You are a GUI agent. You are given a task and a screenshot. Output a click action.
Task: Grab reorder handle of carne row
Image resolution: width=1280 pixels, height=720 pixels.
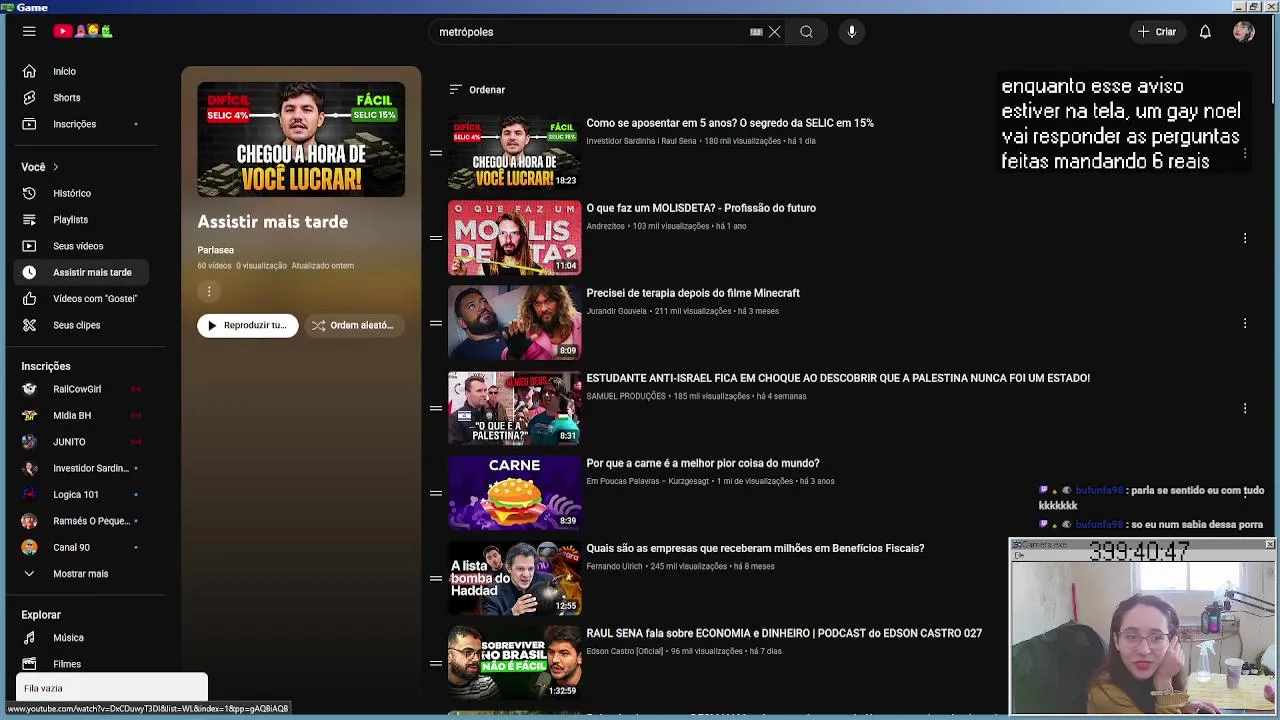pyautogui.click(x=436, y=493)
